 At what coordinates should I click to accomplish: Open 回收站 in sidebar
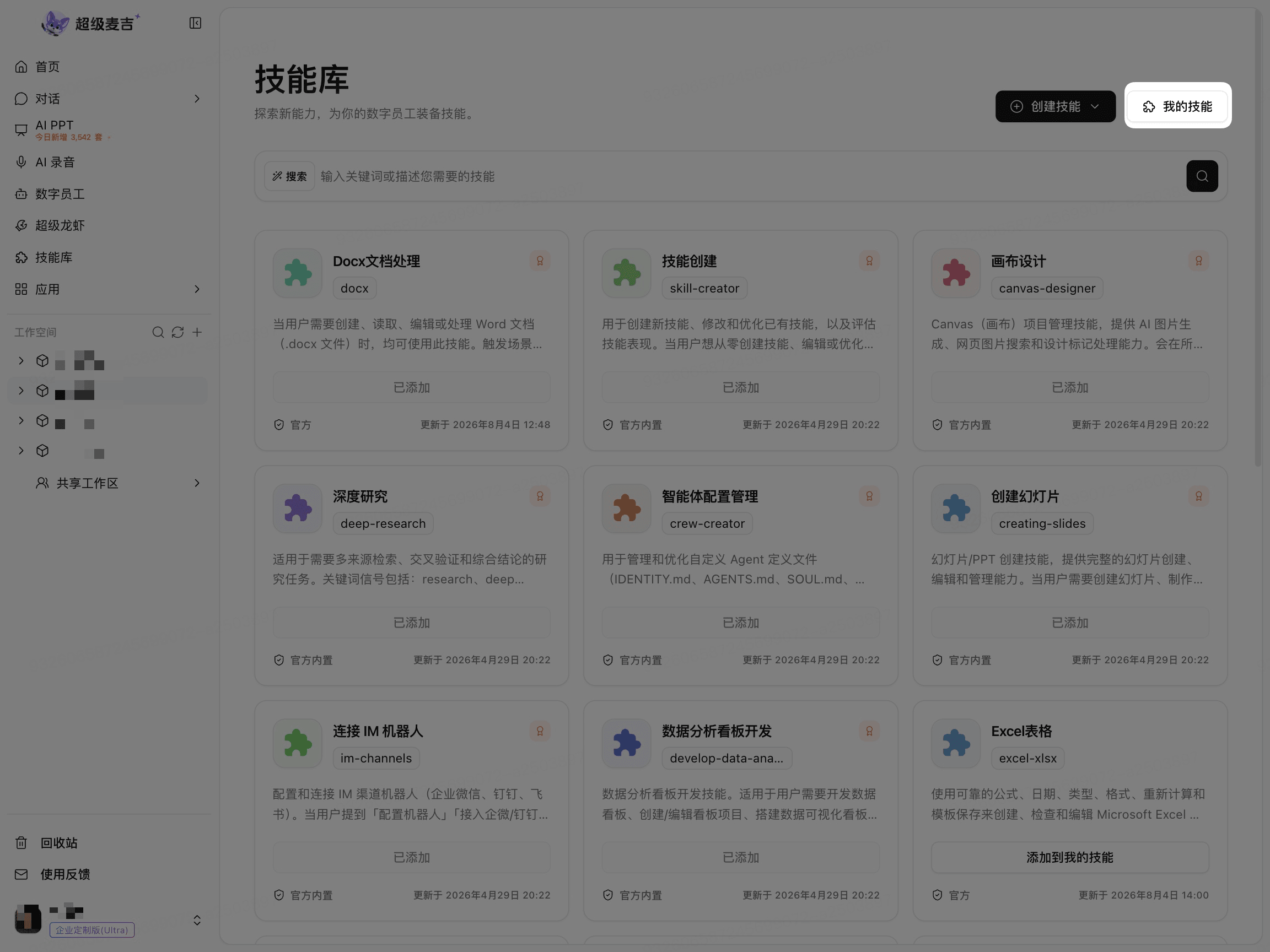109,843
